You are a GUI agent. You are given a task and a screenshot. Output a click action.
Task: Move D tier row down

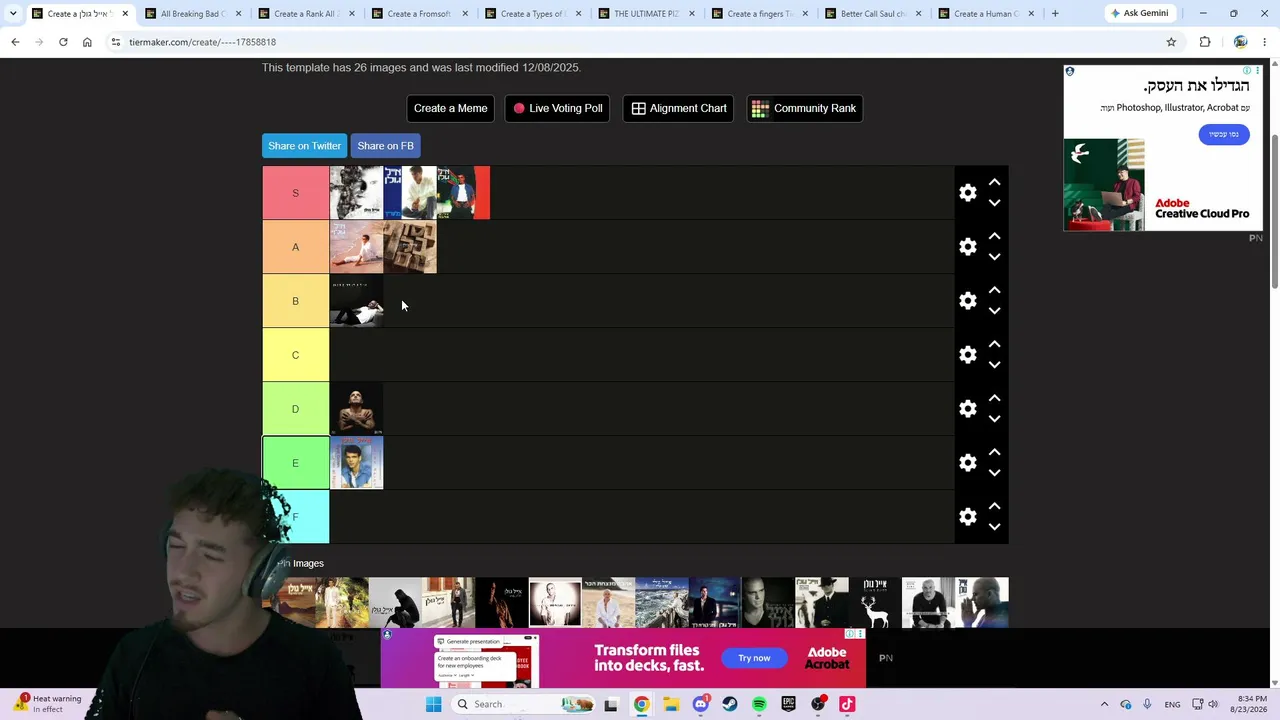994,419
